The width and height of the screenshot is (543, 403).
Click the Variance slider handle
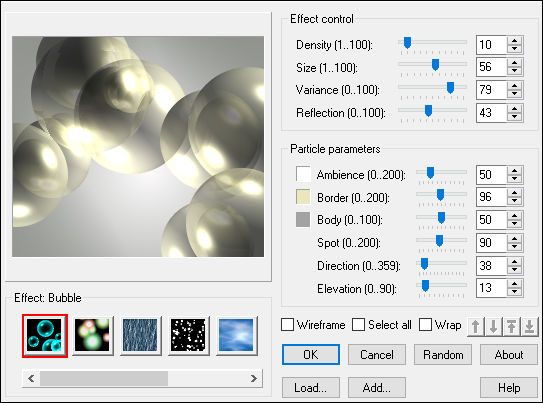click(x=450, y=88)
